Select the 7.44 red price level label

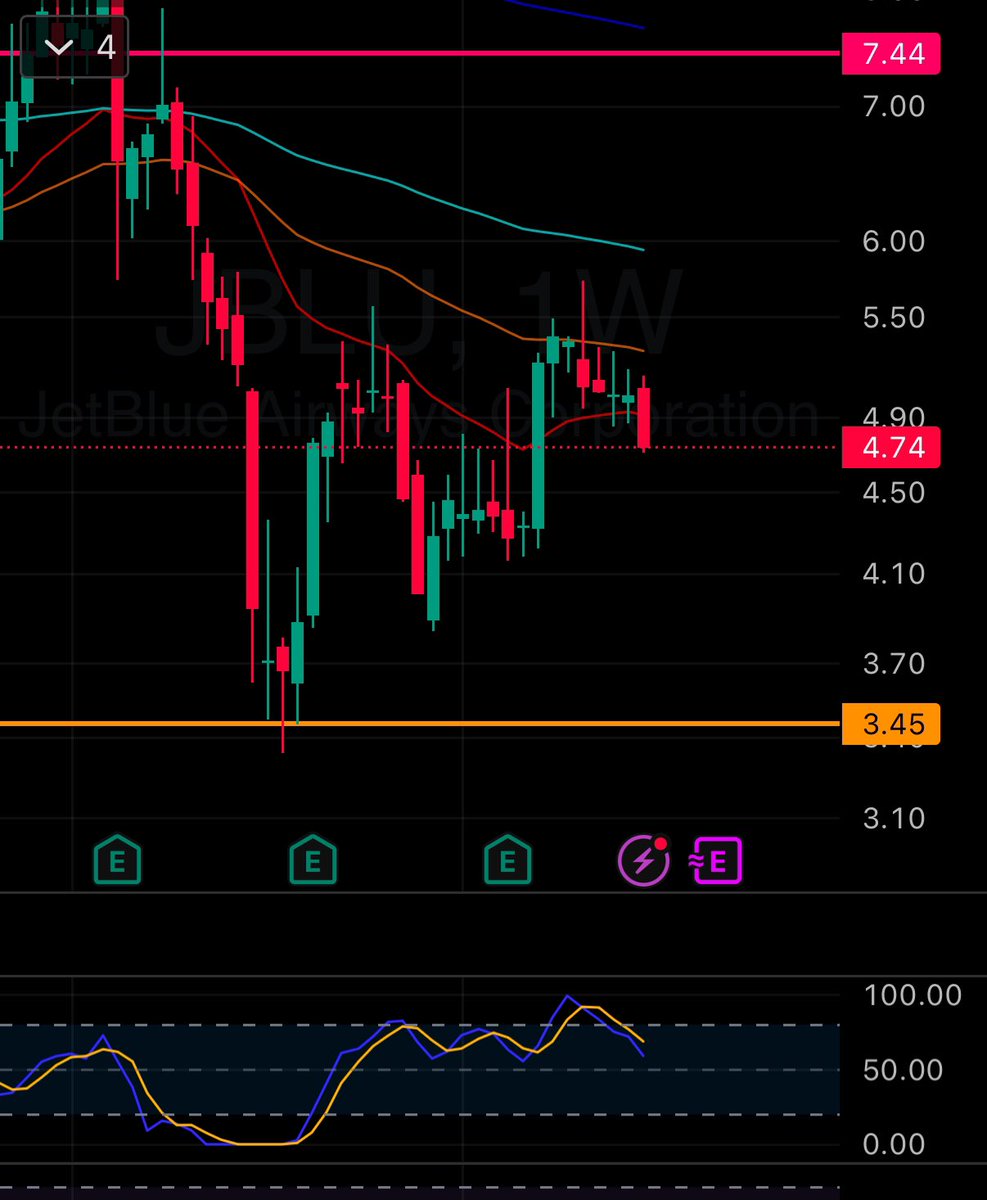coord(892,53)
